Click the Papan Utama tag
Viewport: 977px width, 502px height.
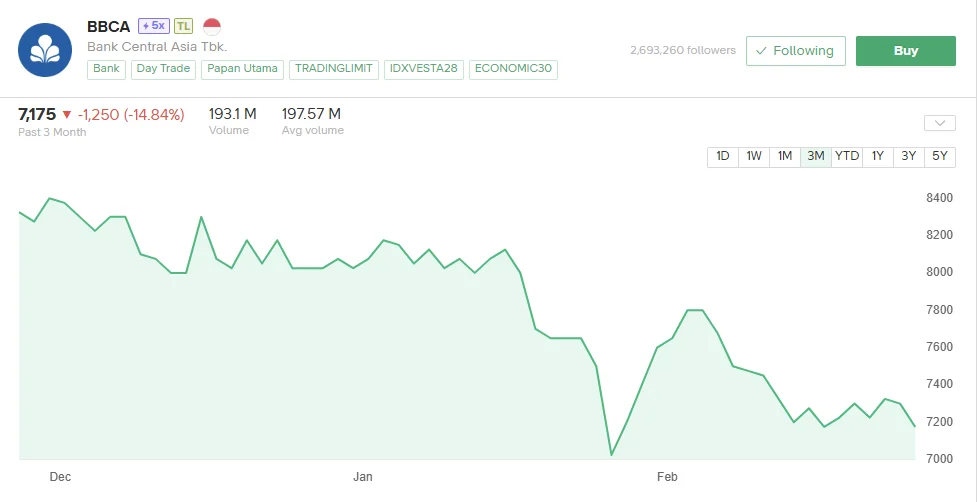(243, 69)
